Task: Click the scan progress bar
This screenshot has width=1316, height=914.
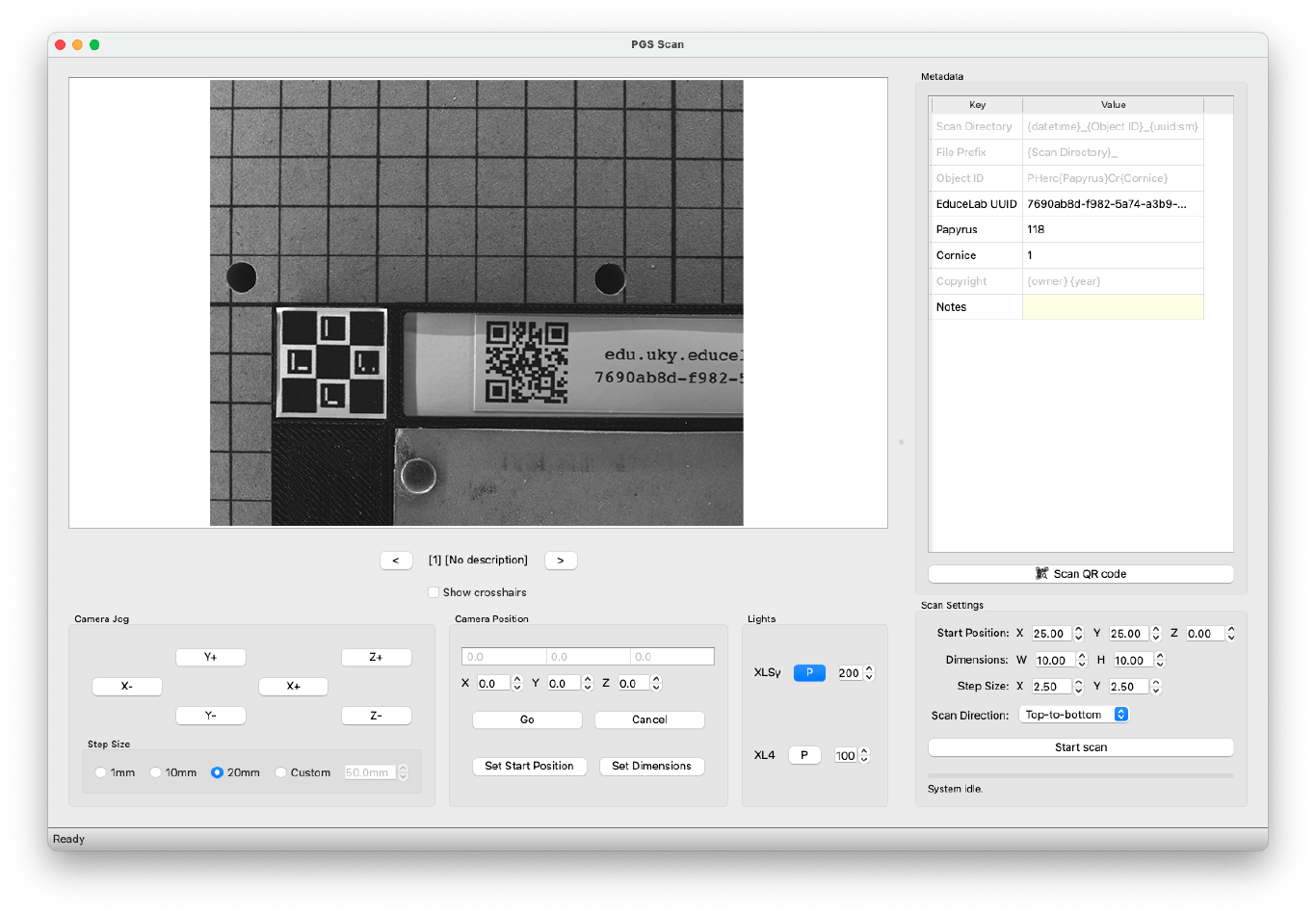Action: (1080, 775)
